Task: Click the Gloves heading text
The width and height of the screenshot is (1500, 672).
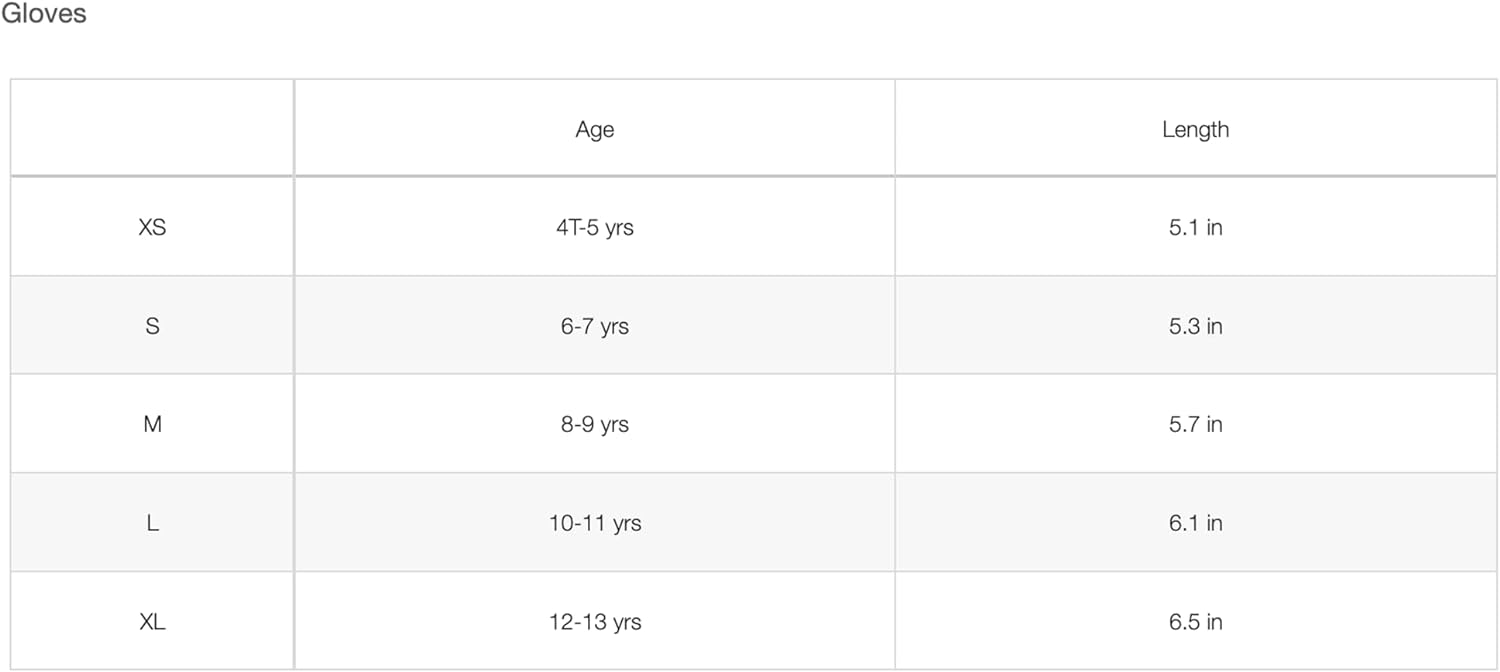Action: (43, 14)
